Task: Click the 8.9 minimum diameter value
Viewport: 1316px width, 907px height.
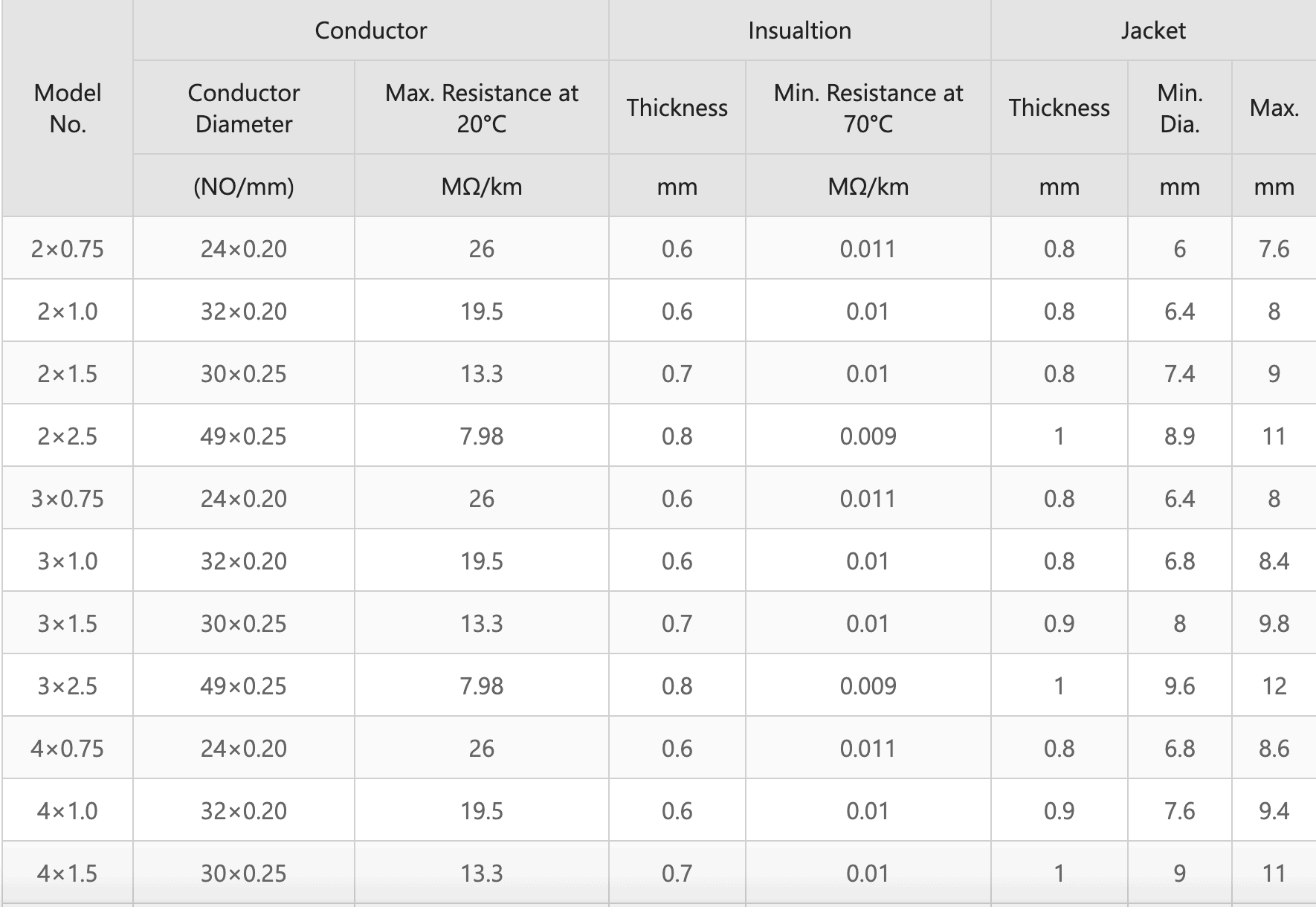Action: tap(1179, 436)
